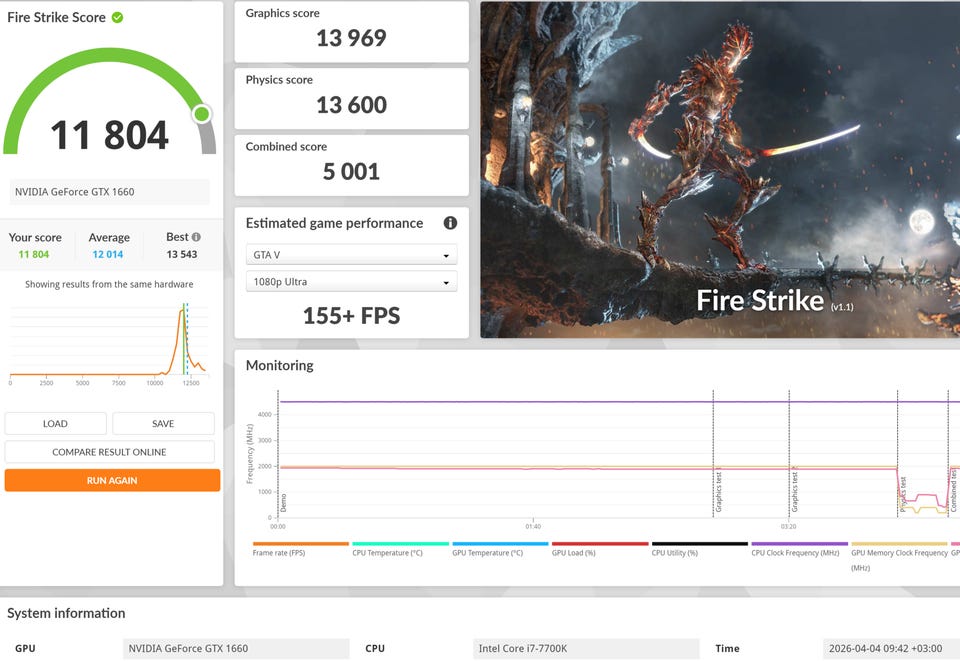Click the score distribution chart peak
This screenshot has height=661, width=960.
182,310
